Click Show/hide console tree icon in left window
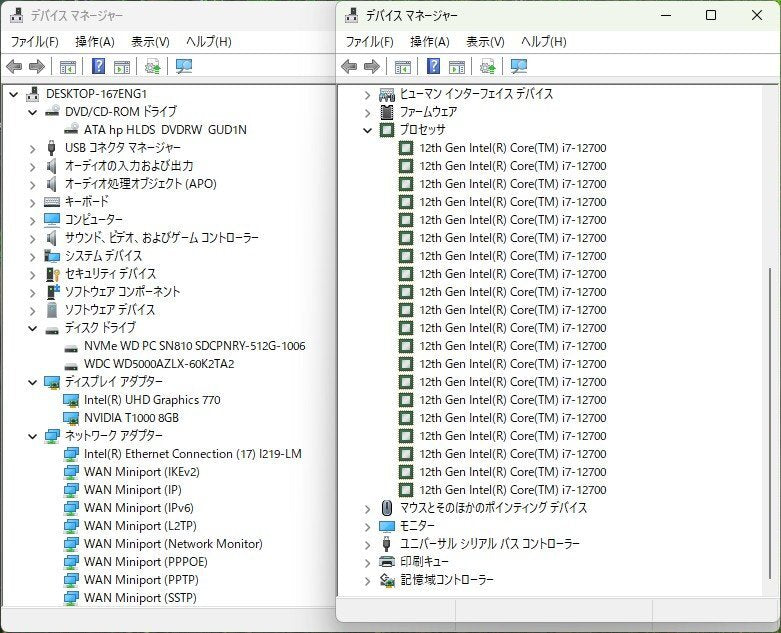The image size is (781, 633). (x=68, y=66)
